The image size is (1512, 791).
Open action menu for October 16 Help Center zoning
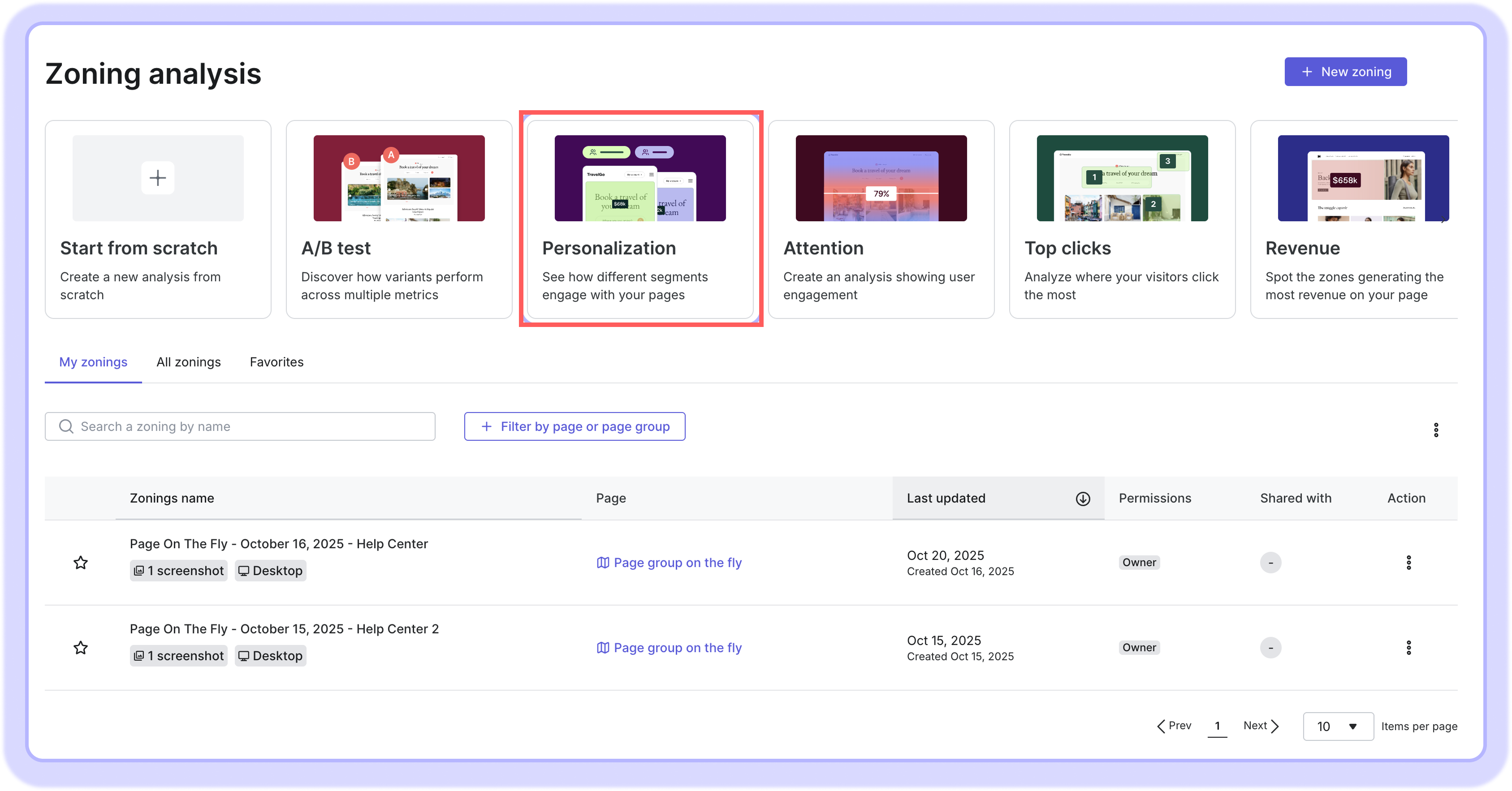coord(1408,563)
